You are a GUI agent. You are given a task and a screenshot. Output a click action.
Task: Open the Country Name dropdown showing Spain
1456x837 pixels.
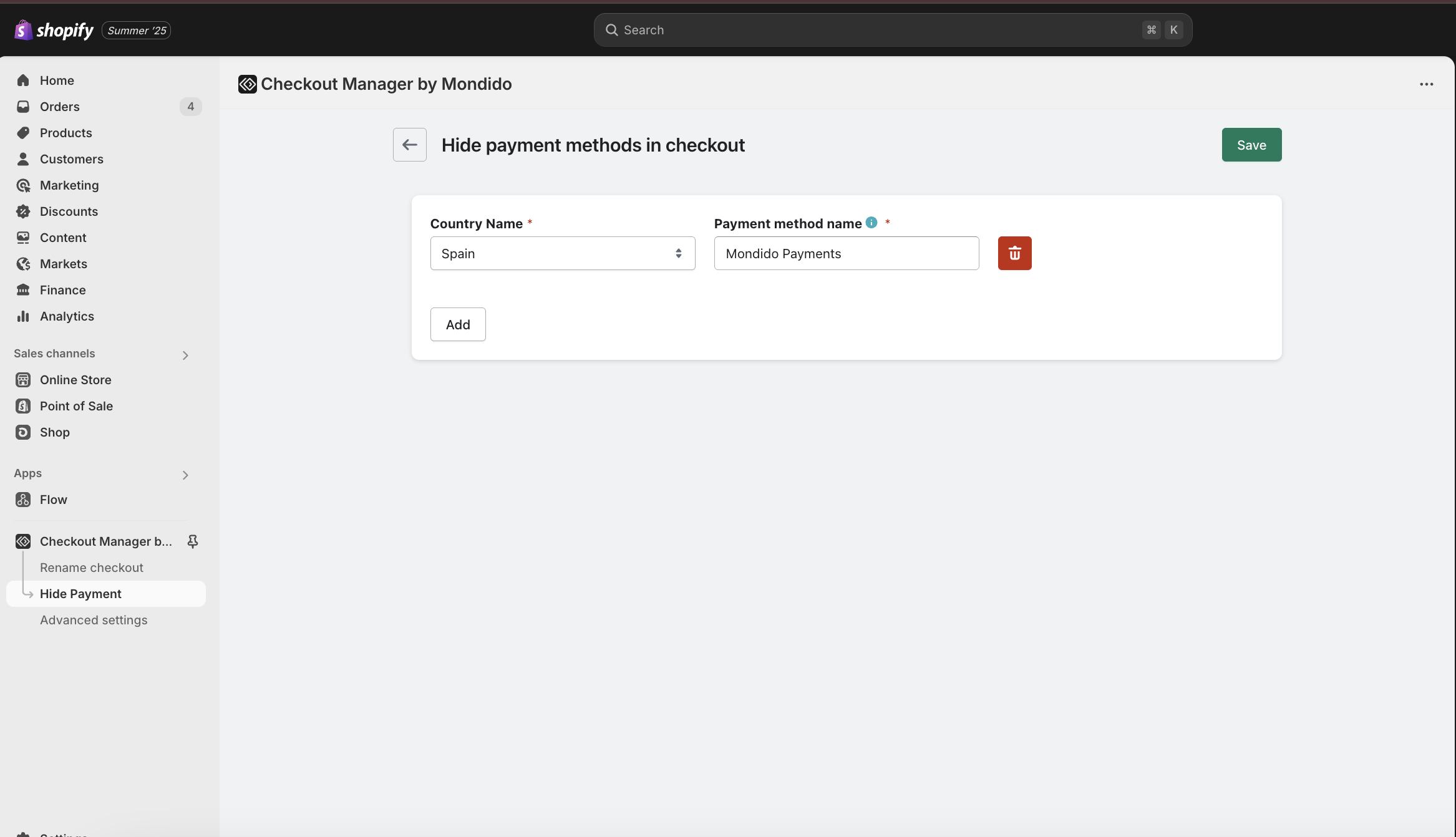coord(563,253)
